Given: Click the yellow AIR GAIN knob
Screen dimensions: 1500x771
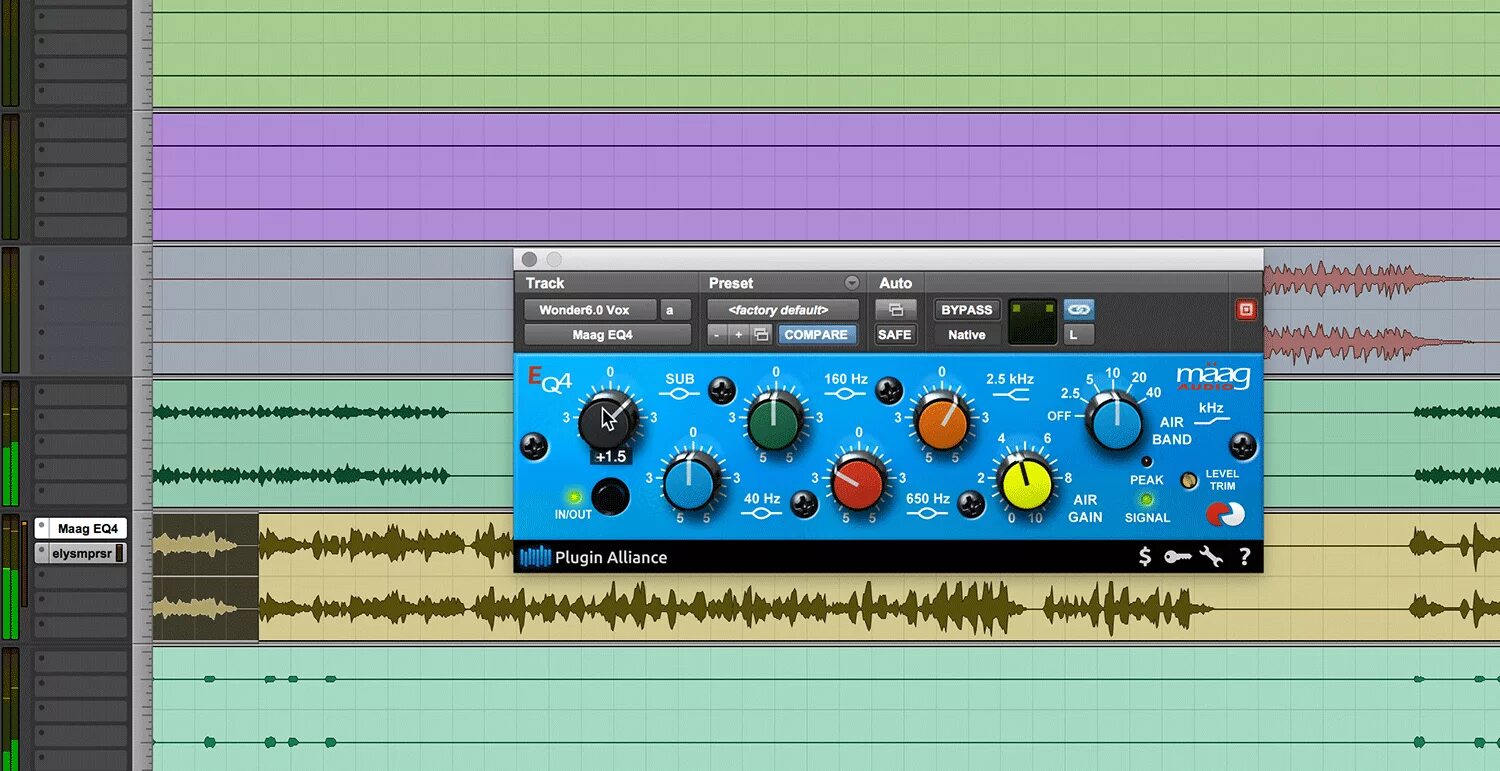Looking at the screenshot, I should pos(1025,482).
